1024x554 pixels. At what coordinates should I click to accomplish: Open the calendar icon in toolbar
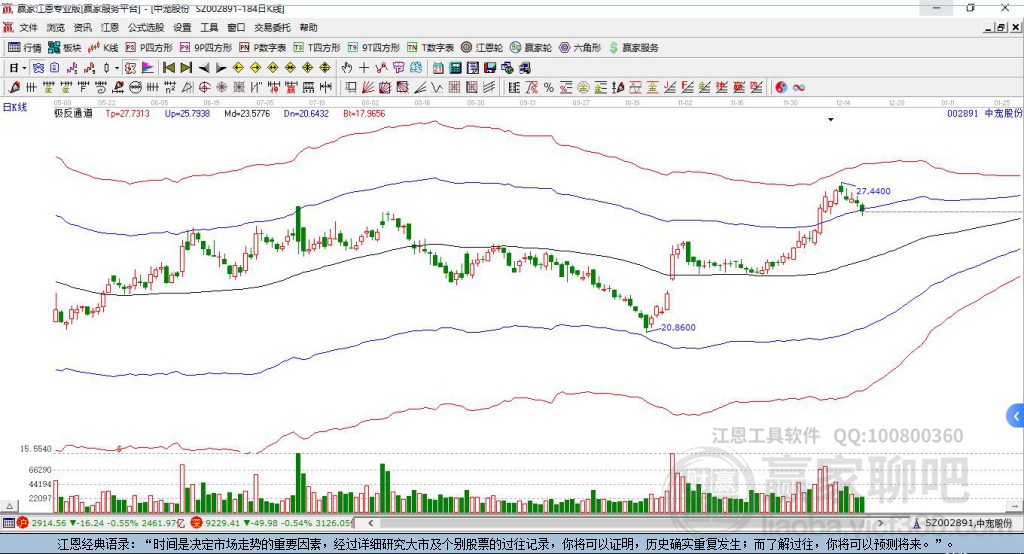[x=438, y=68]
